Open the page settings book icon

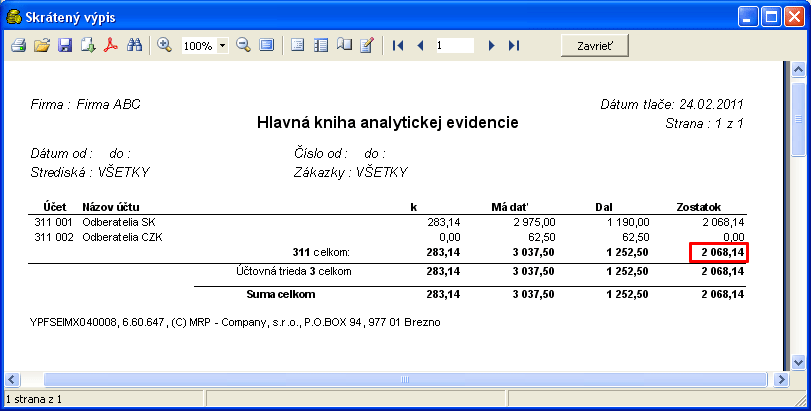click(x=344, y=45)
